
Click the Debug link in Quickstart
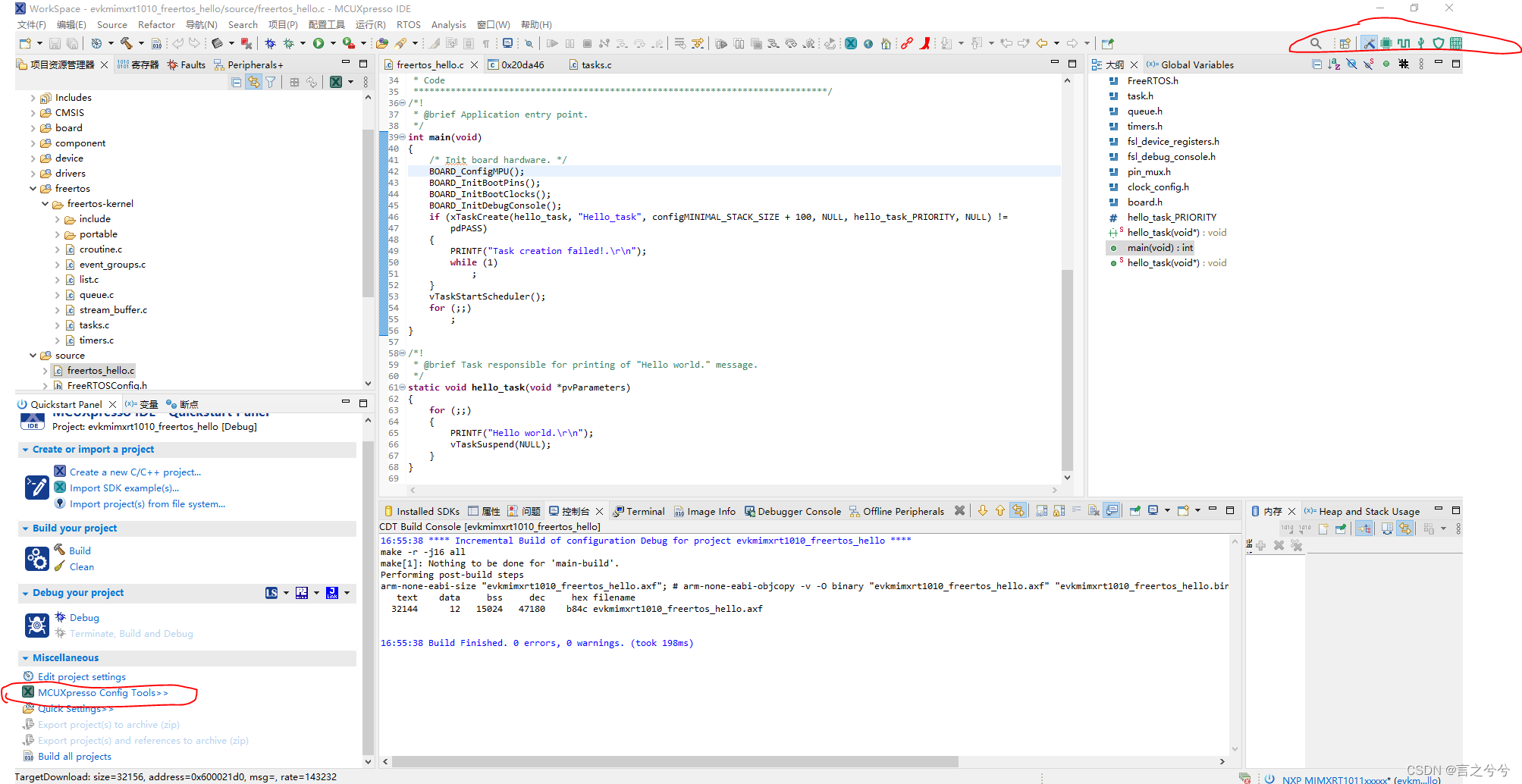[x=84, y=618]
